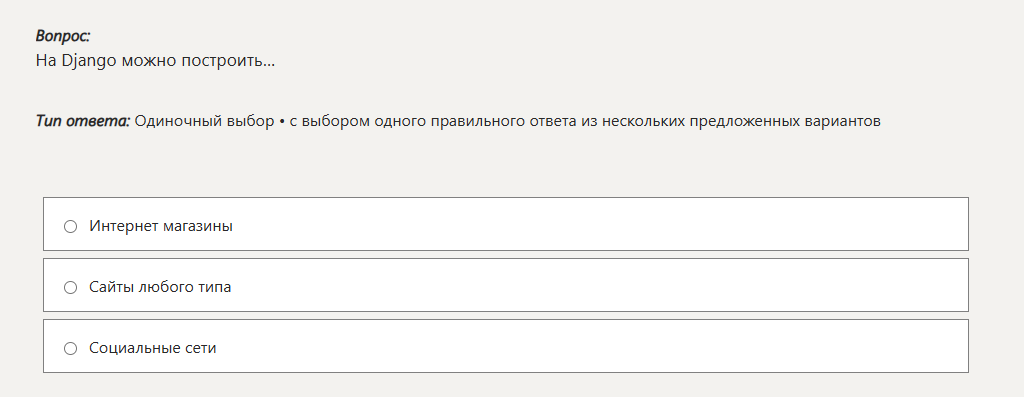Click blank space inside the "Интернет магазины" answer box
The width and height of the screenshot is (1024, 397).
(x=588, y=224)
